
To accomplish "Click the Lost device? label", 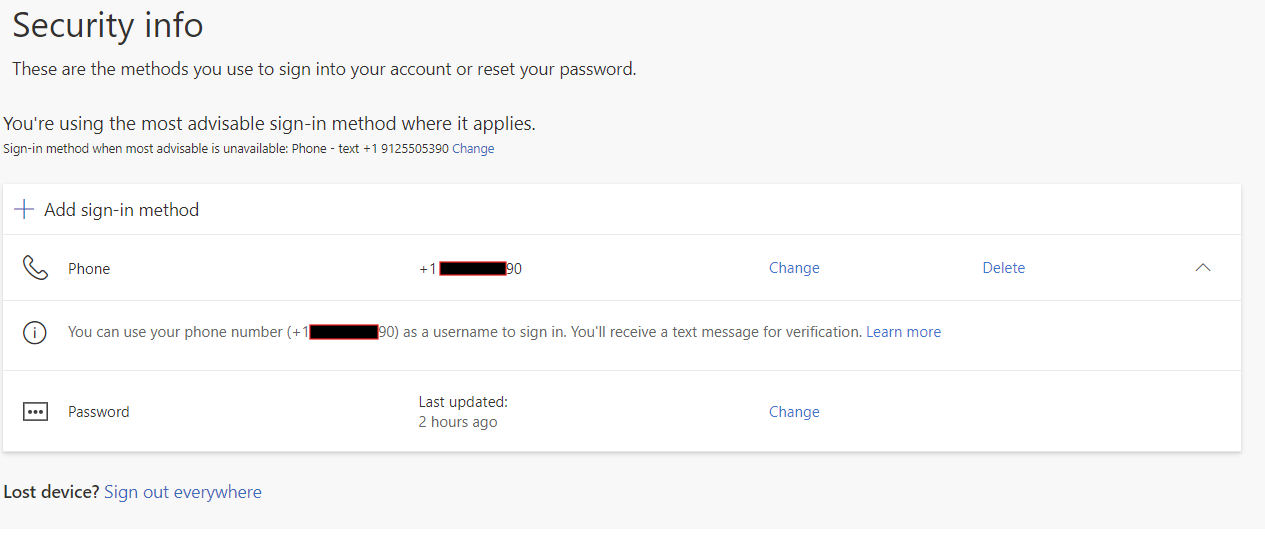I will coord(51,492).
